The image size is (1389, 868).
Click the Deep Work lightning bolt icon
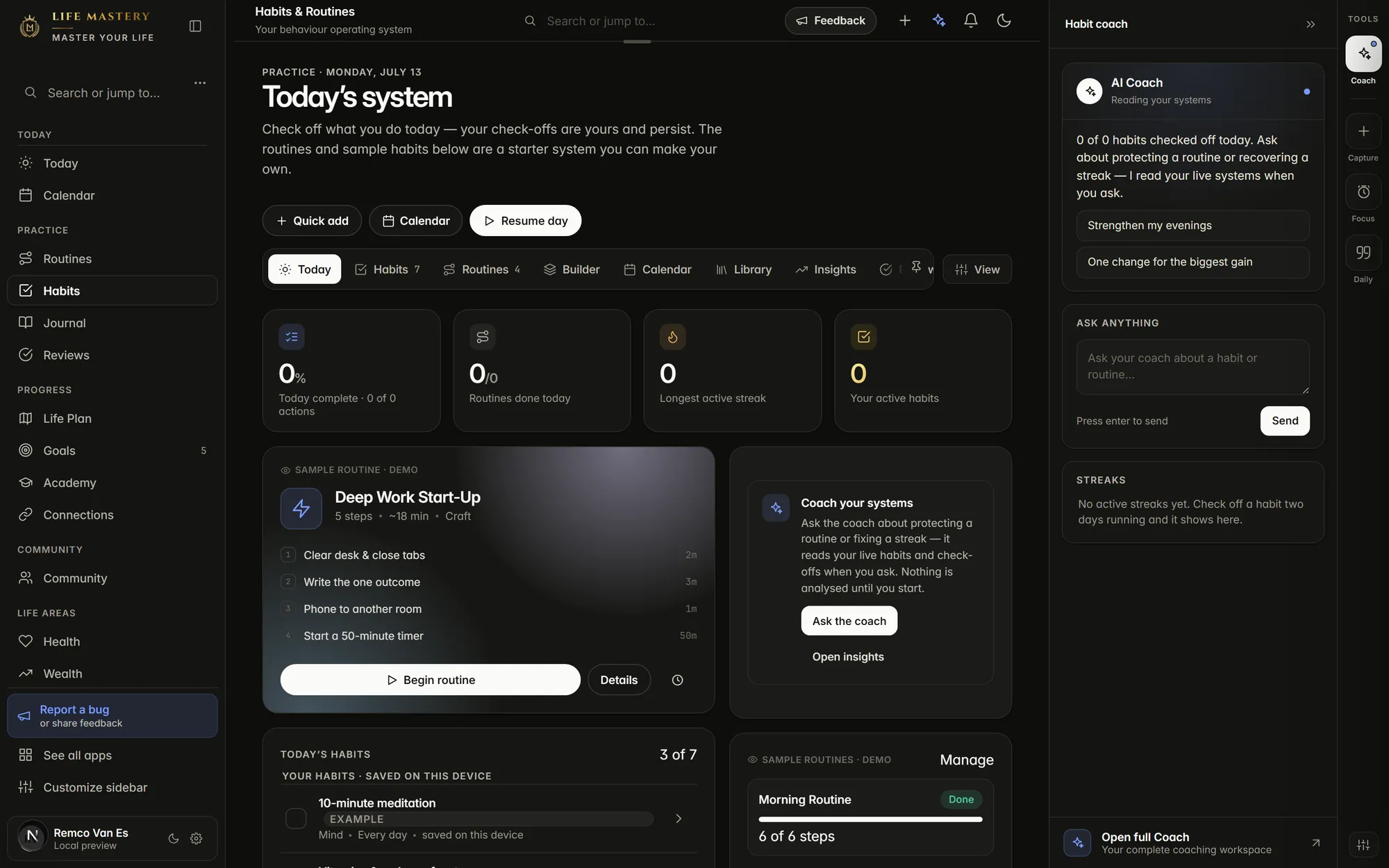tap(301, 508)
